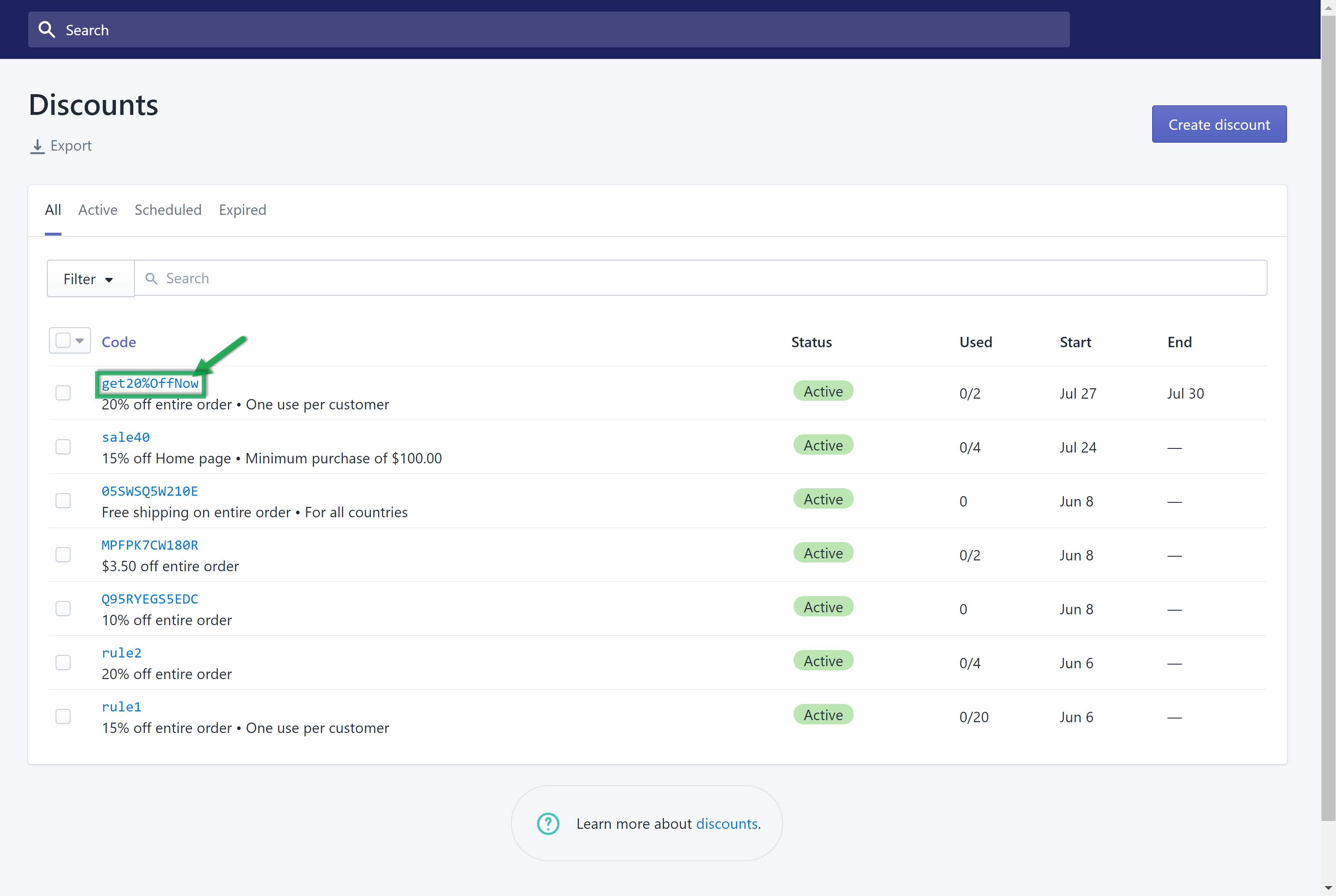Image resolution: width=1336 pixels, height=896 pixels.
Task: Open the Filter dropdown
Action: tap(90, 279)
